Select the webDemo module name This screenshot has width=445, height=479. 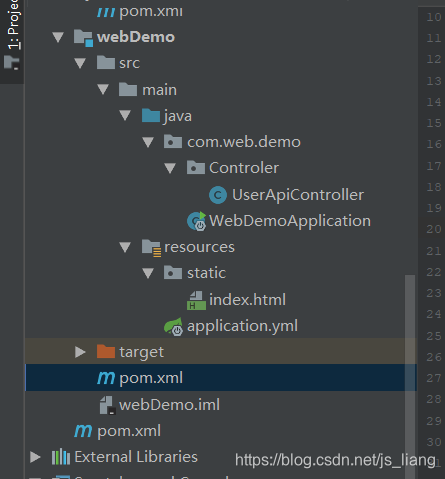tap(136, 37)
